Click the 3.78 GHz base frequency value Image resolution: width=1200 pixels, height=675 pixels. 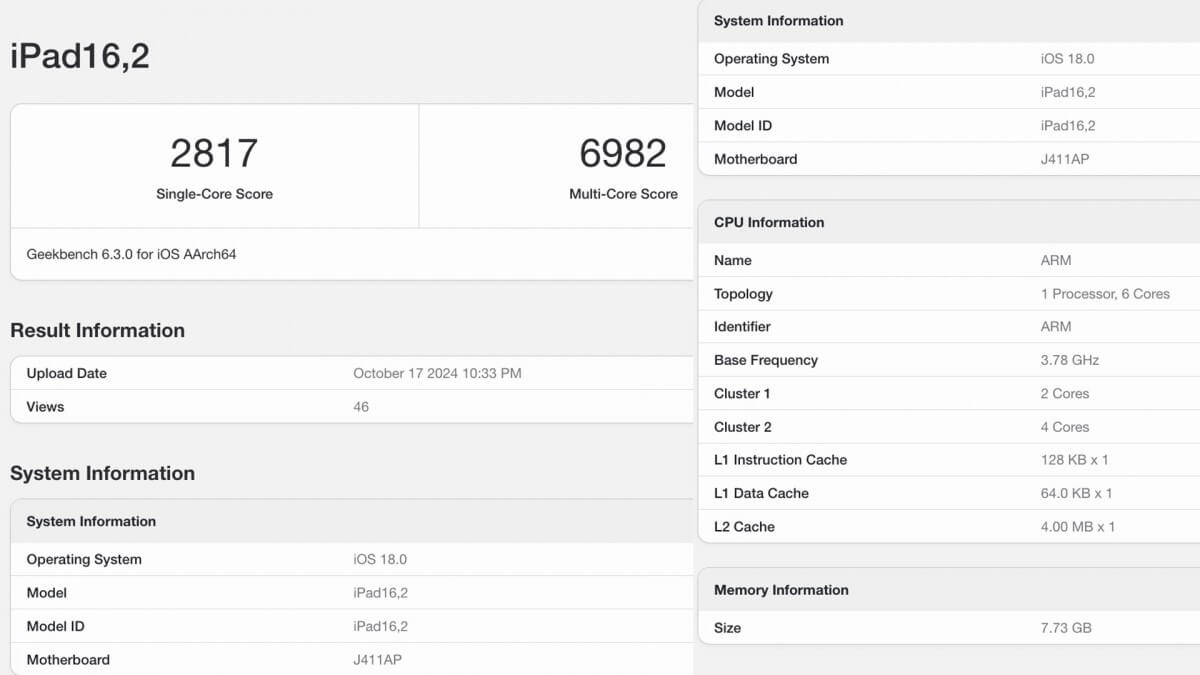[1070, 360]
